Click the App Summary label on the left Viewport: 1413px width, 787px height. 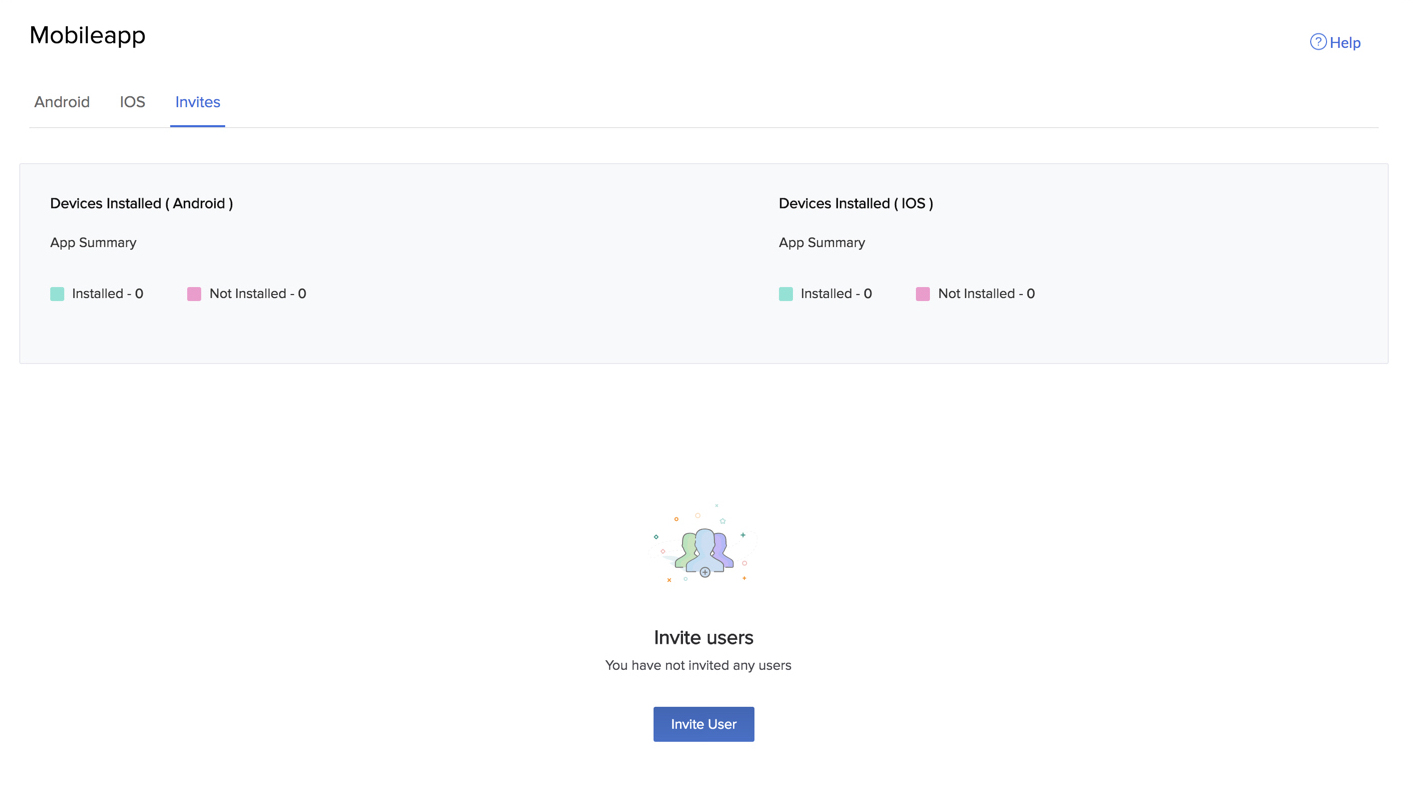(93, 242)
